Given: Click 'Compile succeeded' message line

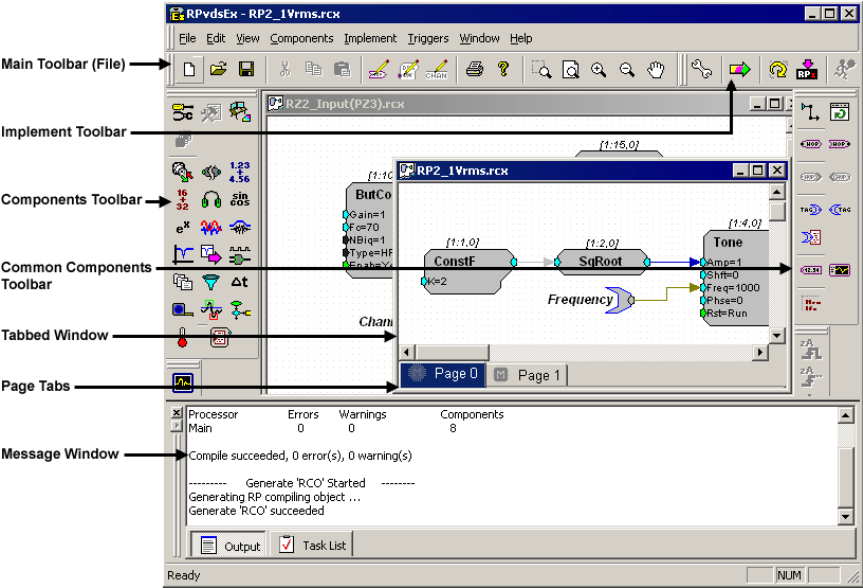Looking at the screenshot, I should click(300, 456).
